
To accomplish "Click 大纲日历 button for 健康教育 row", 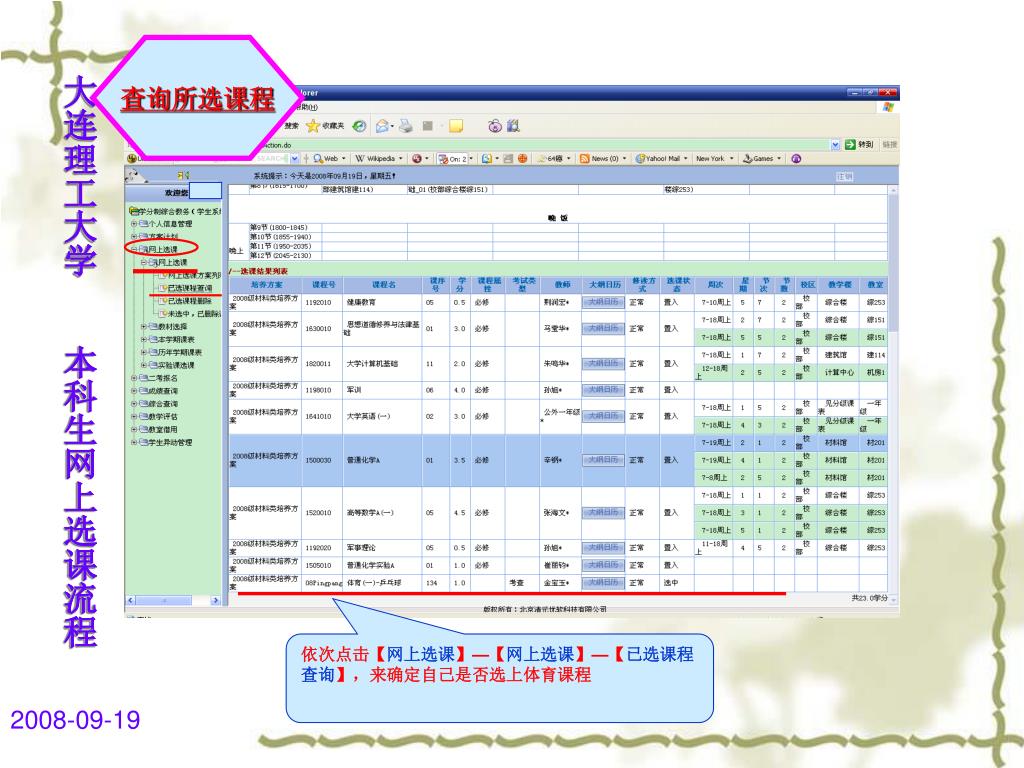I will [x=603, y=302].
